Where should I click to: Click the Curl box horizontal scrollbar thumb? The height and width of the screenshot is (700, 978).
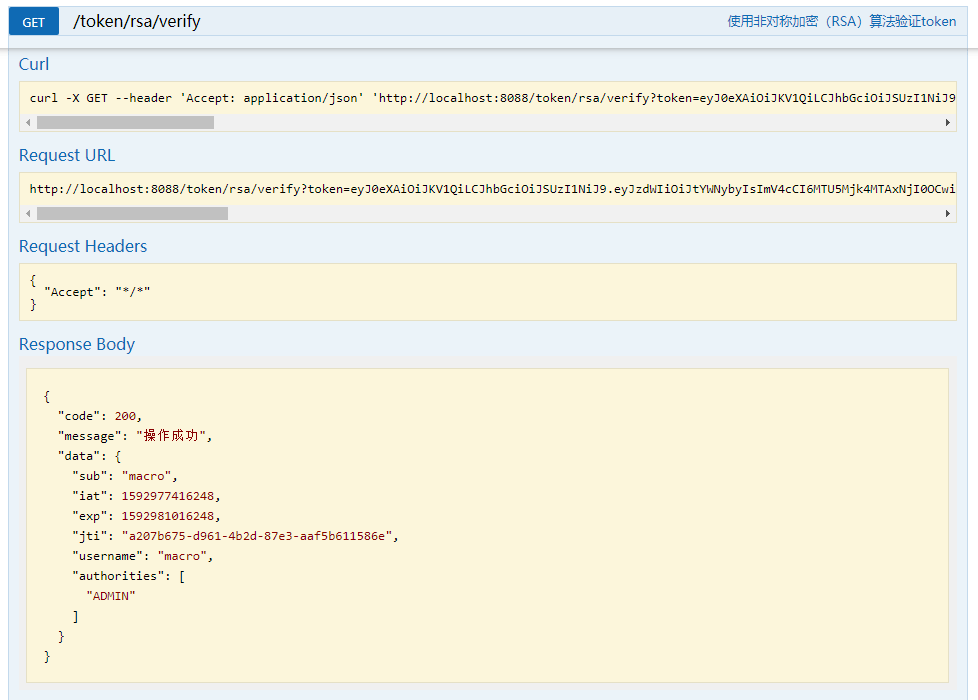click(x=125, y=122)
